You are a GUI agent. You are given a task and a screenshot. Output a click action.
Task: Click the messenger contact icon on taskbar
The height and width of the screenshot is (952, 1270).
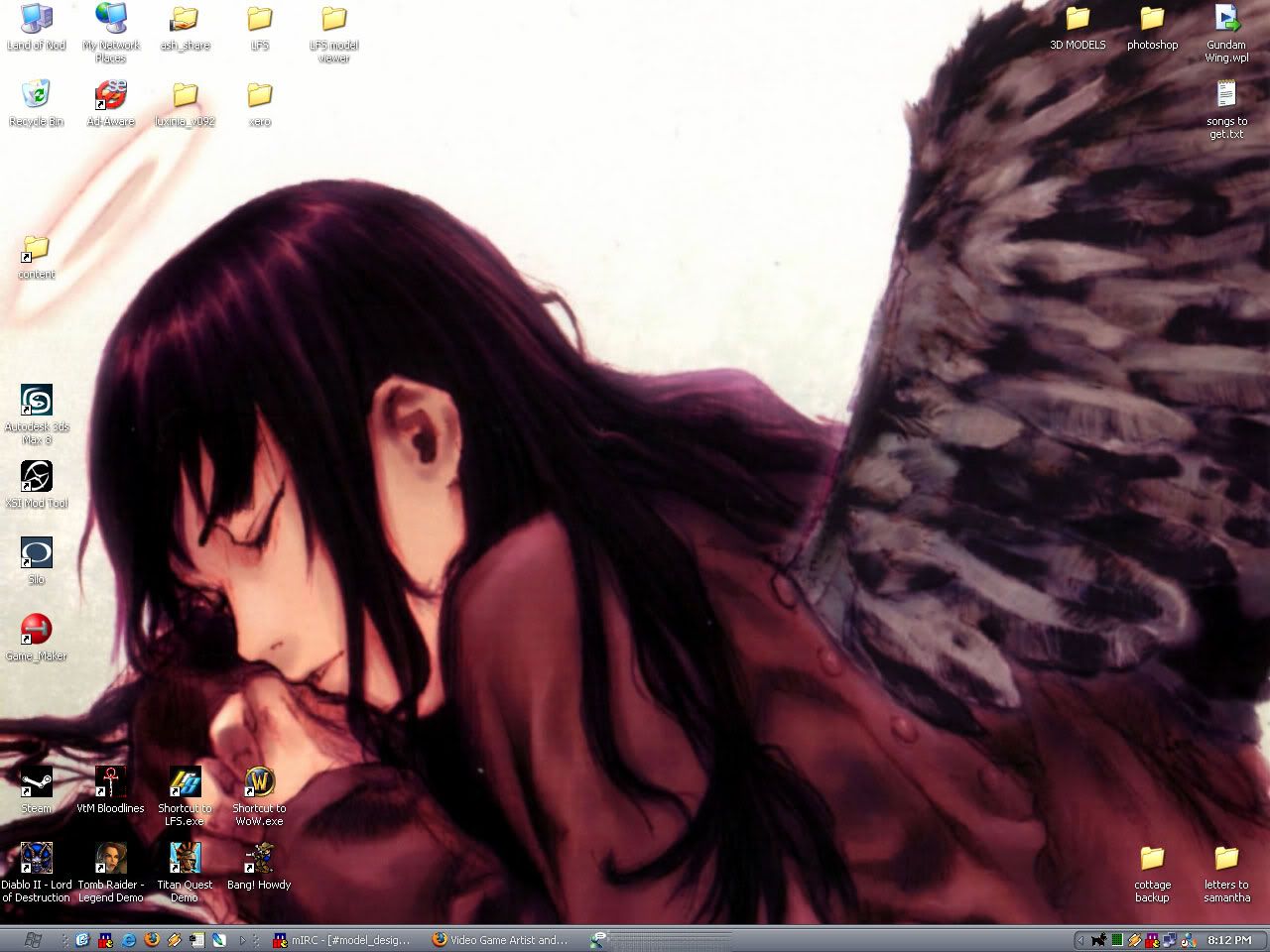[x=598, y=940]
